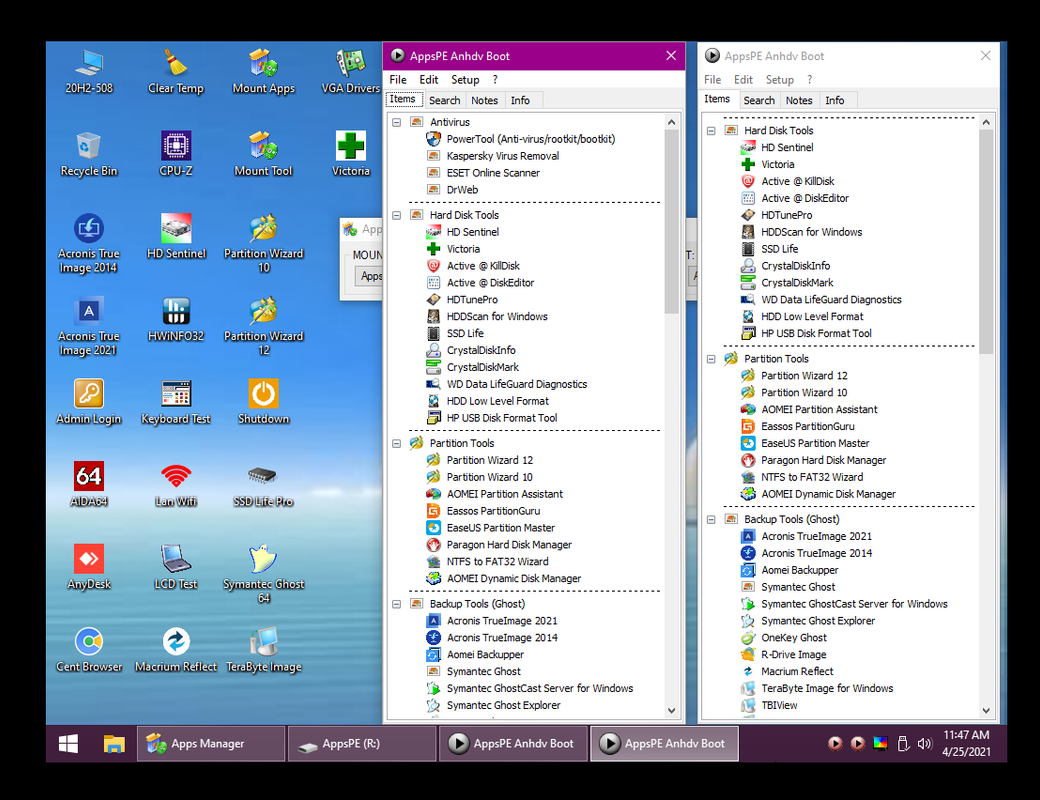Open File menu in left AppsPE window
This screenshot has height=800, width=1040.
click(398, 80)
